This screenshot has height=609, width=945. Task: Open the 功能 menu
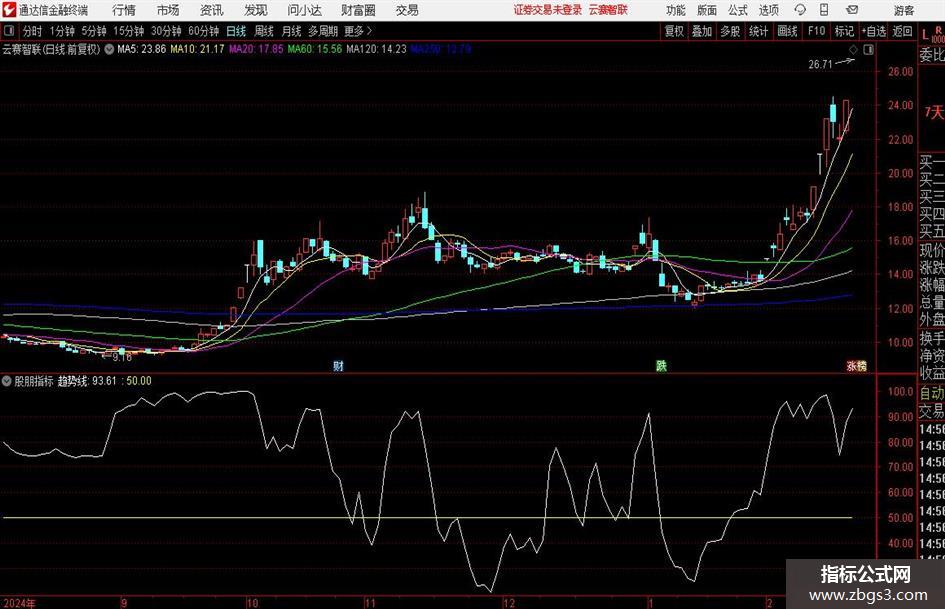click(676, 10)
